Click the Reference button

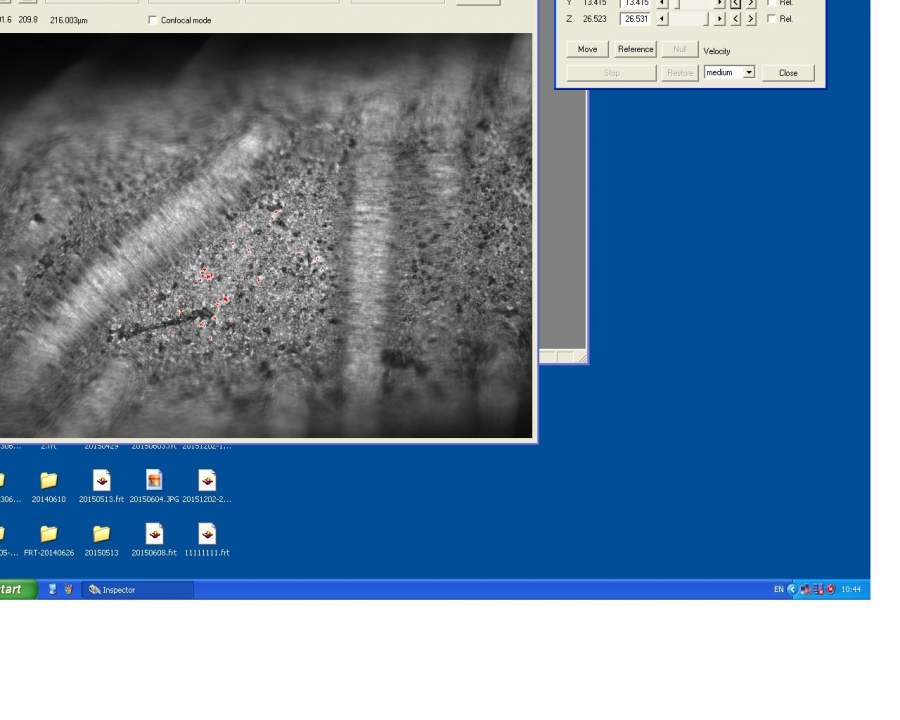pyautogui.click(x=635, y=49)
